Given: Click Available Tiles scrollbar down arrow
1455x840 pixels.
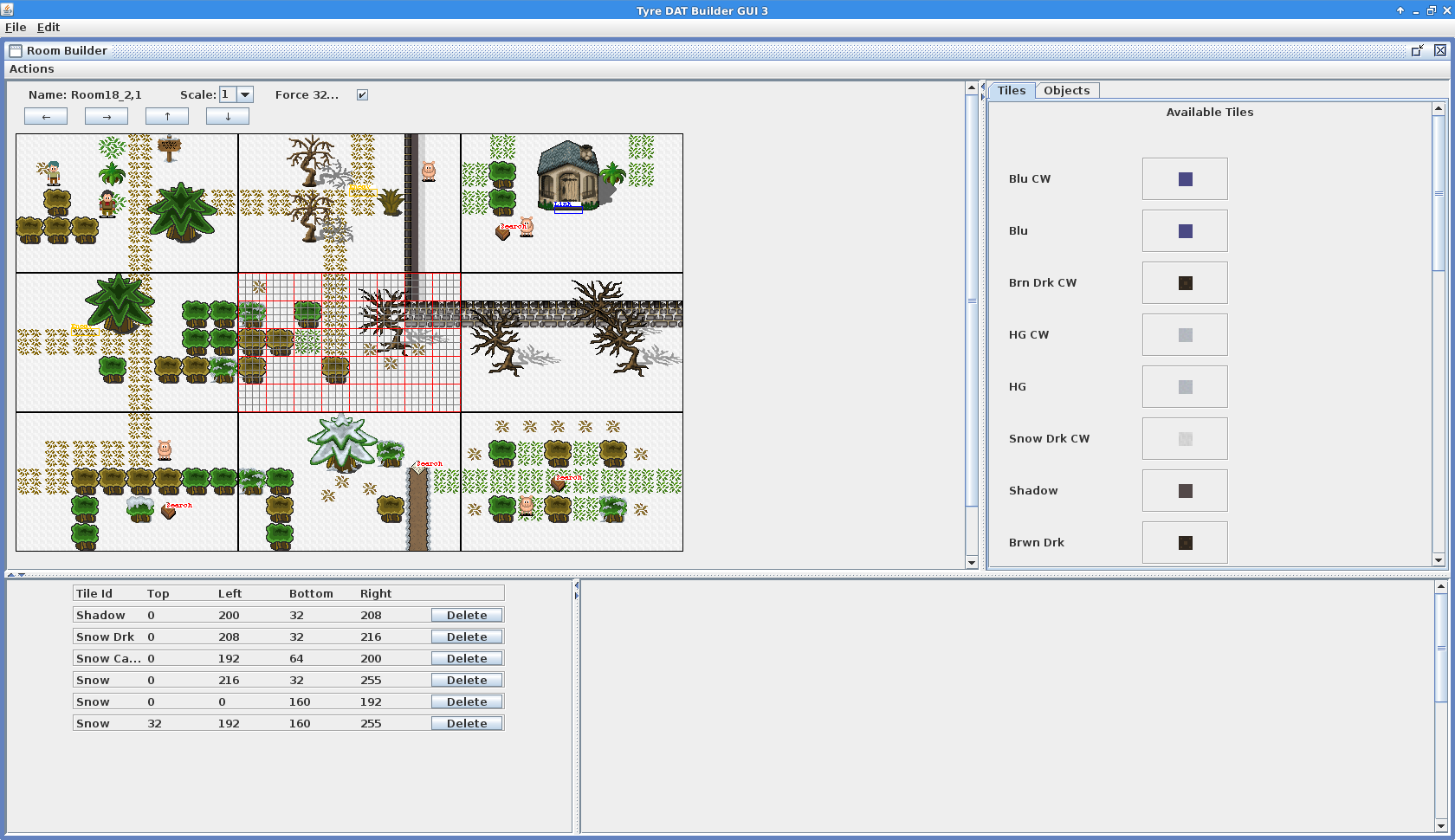Looking at the screenshot, I should [x=1439, y=560].
